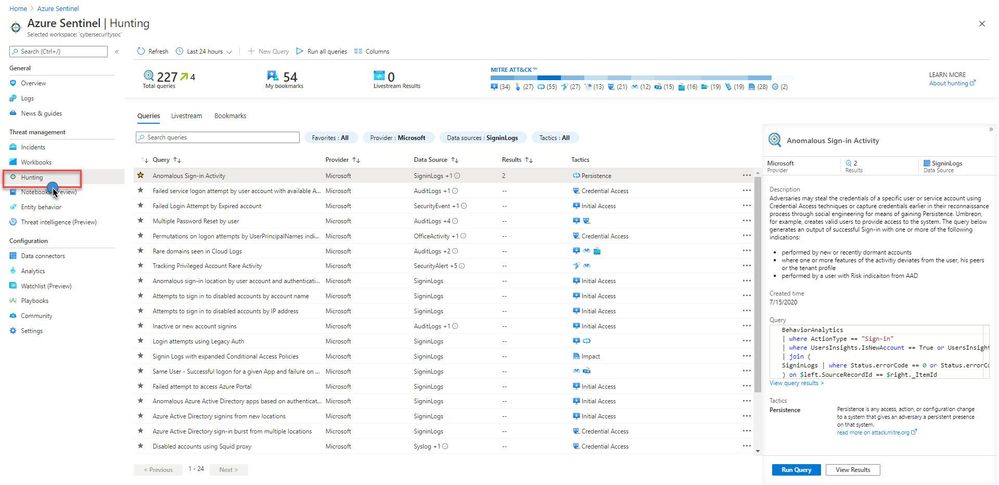Open more options for Multiple Password Reset by user
This screenshot has width=999, height=485.
(x=746, y=221)
